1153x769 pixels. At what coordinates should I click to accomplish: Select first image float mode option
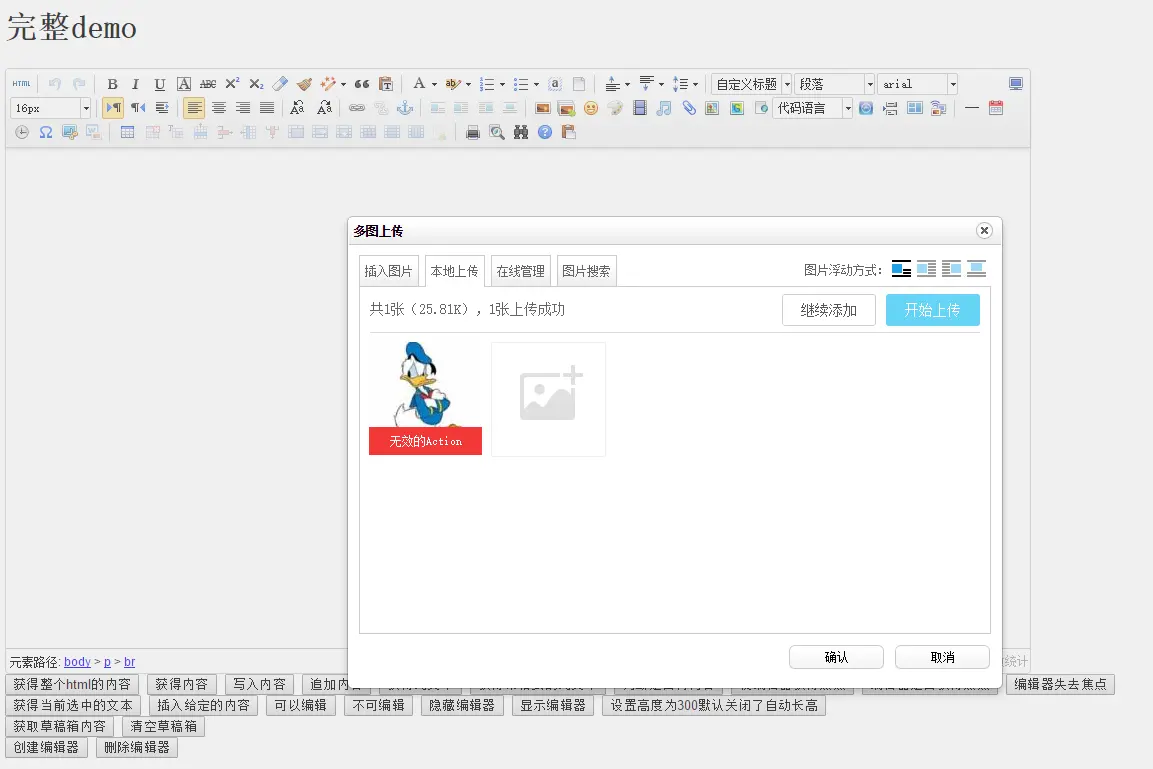tap(901, 269)
